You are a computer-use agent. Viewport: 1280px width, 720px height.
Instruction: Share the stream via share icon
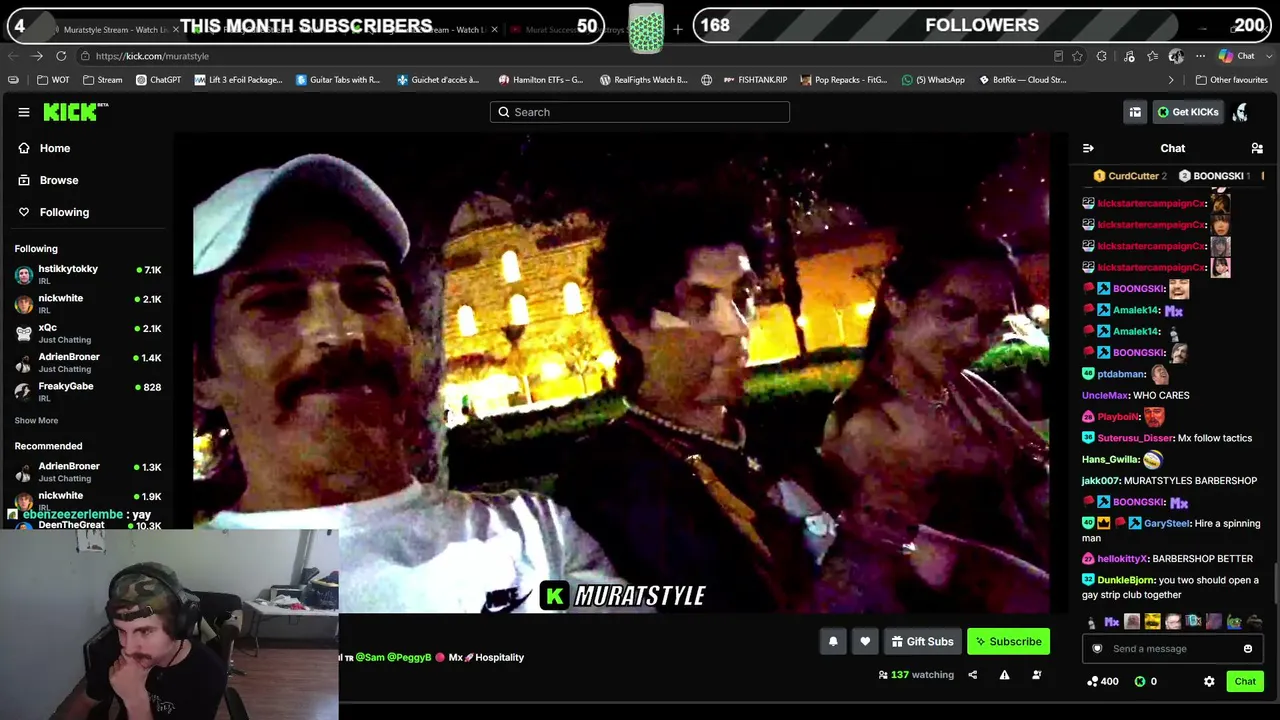pos(972,675)
